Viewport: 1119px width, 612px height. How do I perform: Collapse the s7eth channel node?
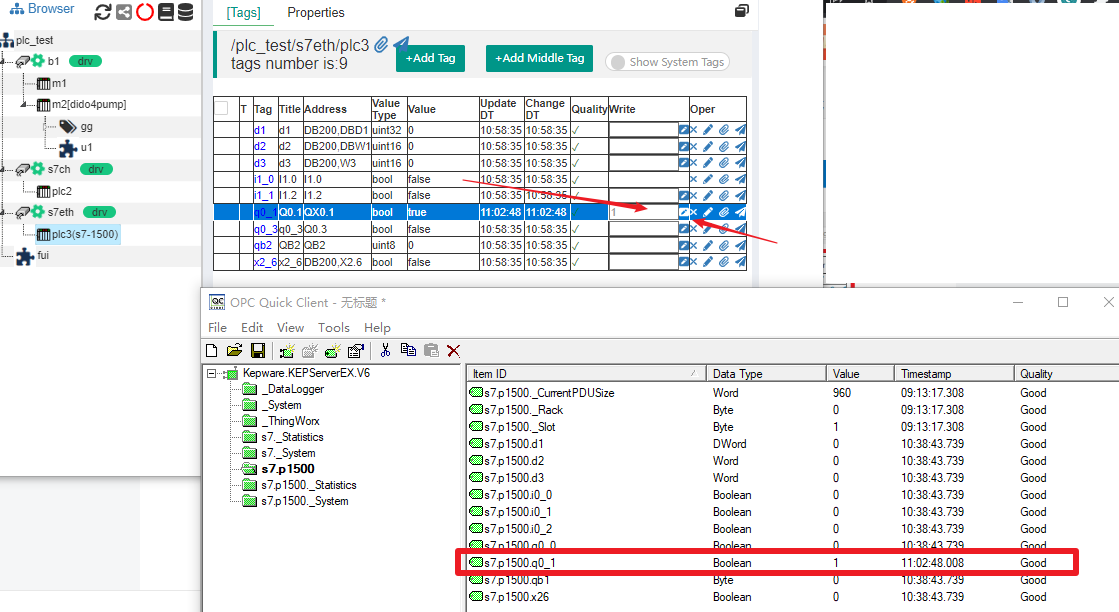tap(4, 212)
